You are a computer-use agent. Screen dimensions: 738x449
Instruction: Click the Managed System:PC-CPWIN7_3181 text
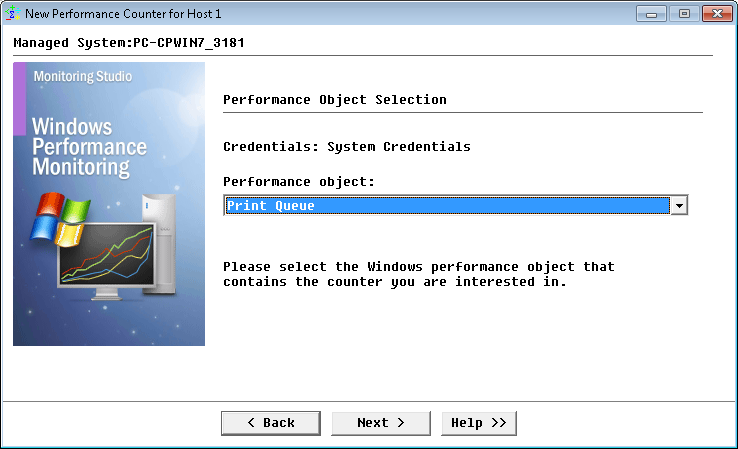(x=129, y=43)
